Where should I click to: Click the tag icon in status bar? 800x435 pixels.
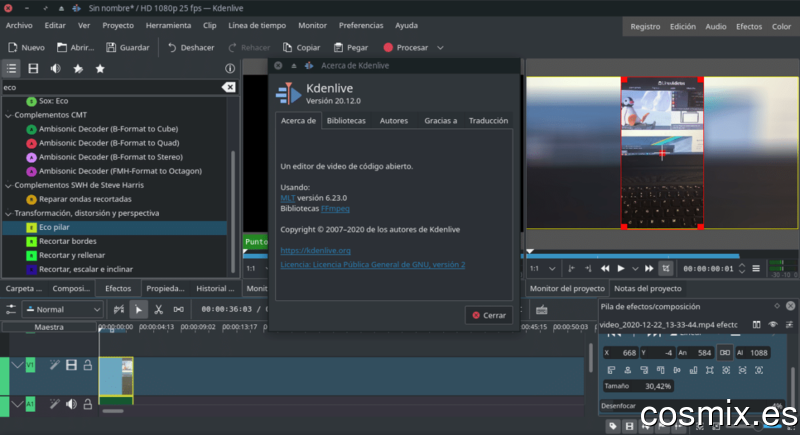[x=613, y=426]
